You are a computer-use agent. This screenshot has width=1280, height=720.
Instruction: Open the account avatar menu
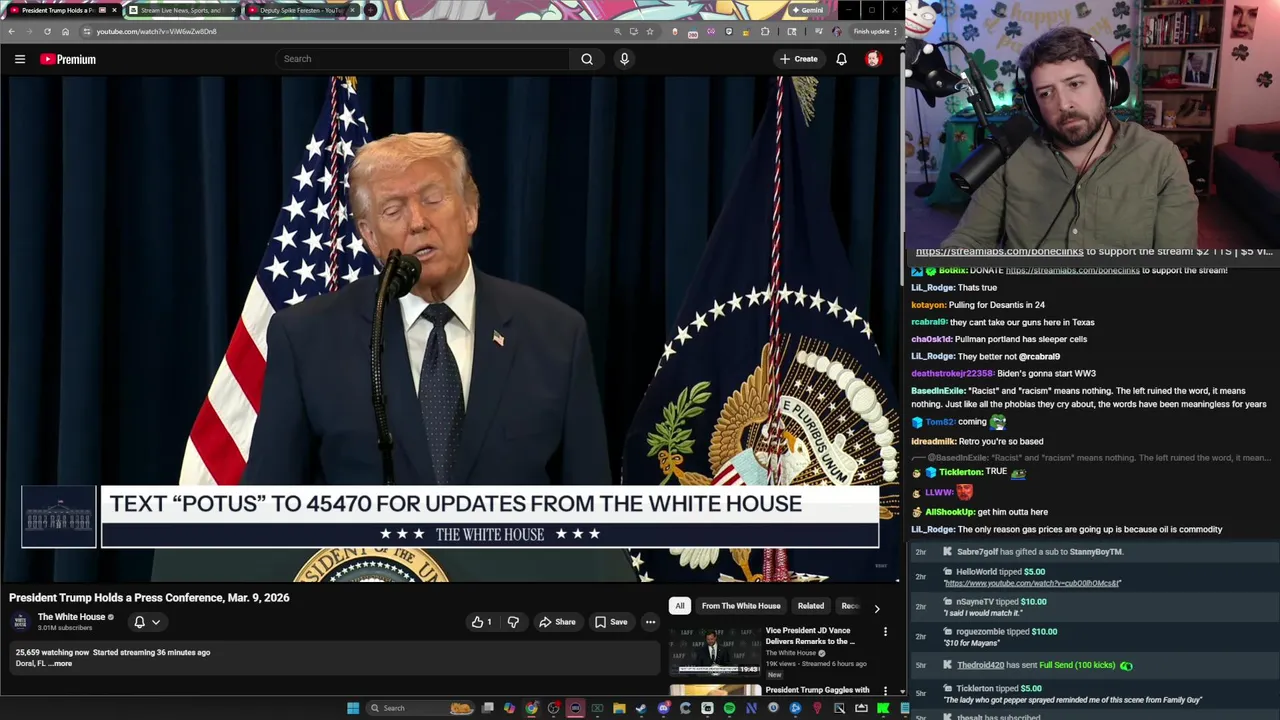click(x=873, y=59)
